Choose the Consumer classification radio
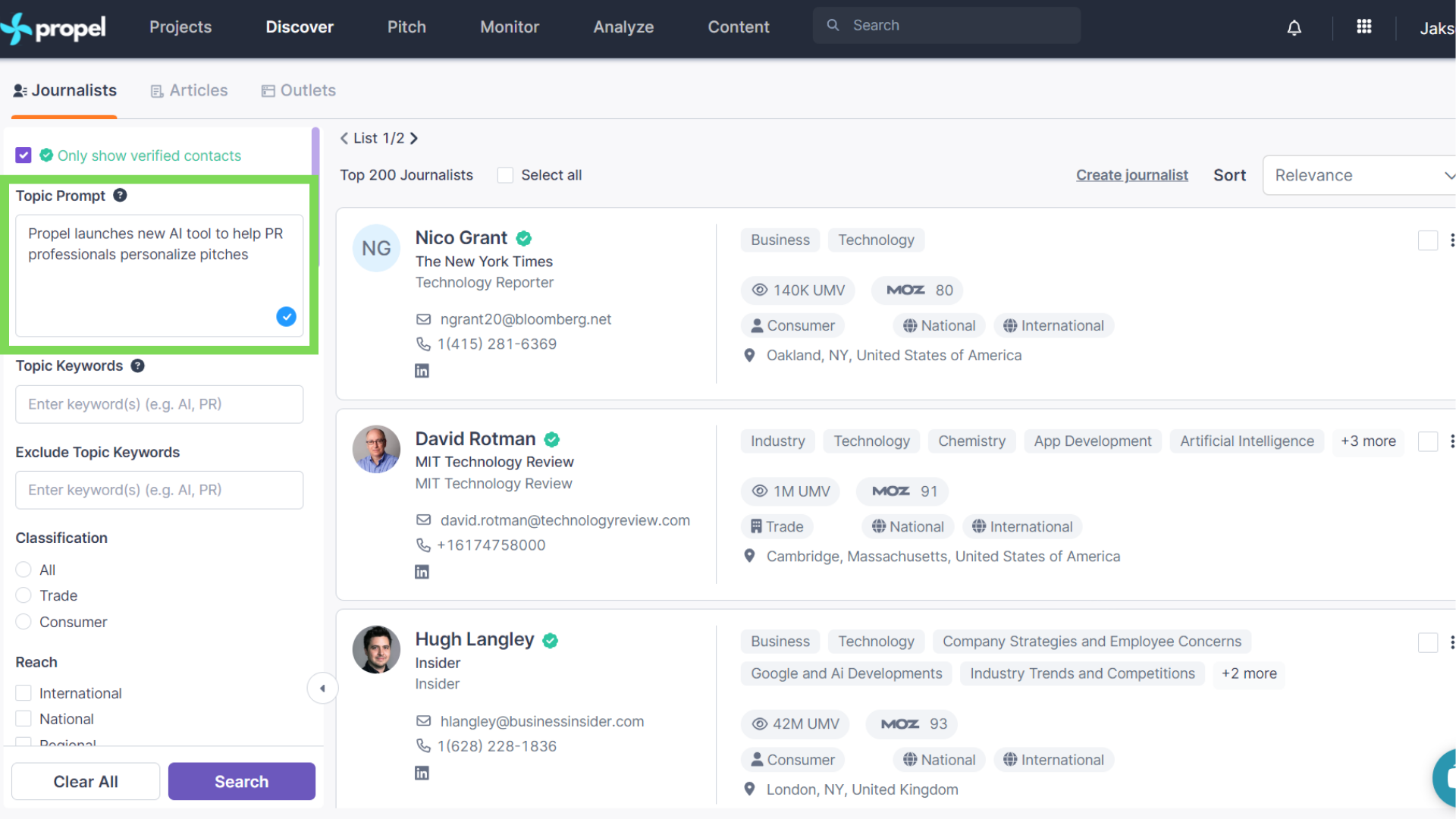 (24, 622)
